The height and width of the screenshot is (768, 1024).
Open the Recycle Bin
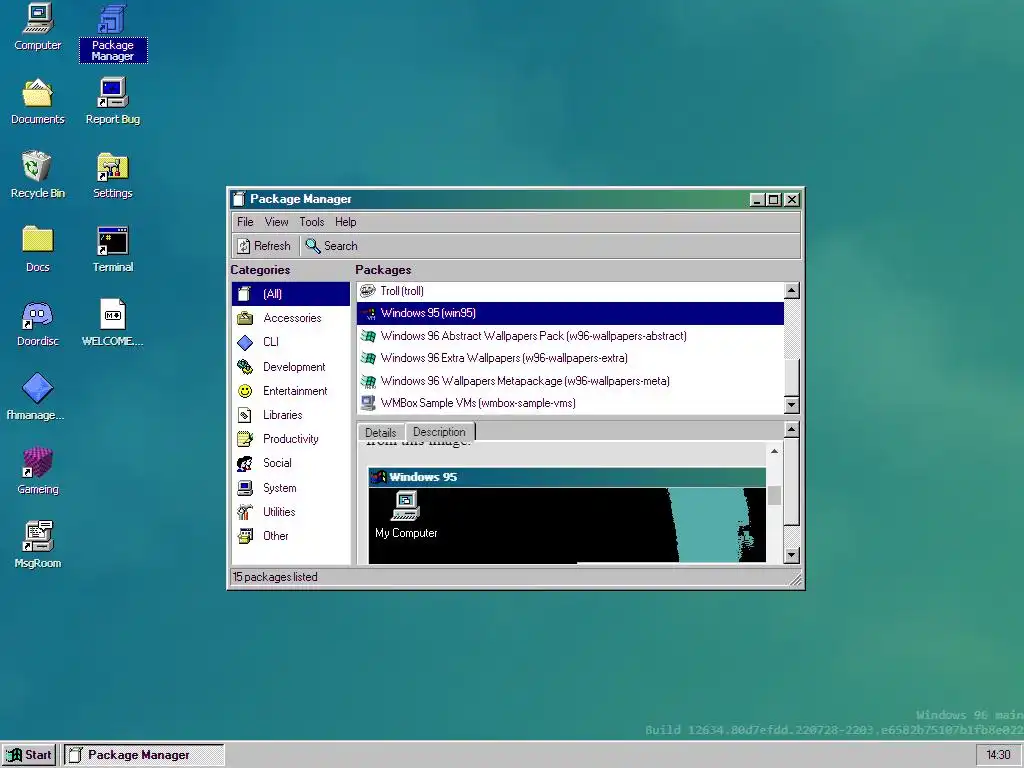click(x=38, y=175)
